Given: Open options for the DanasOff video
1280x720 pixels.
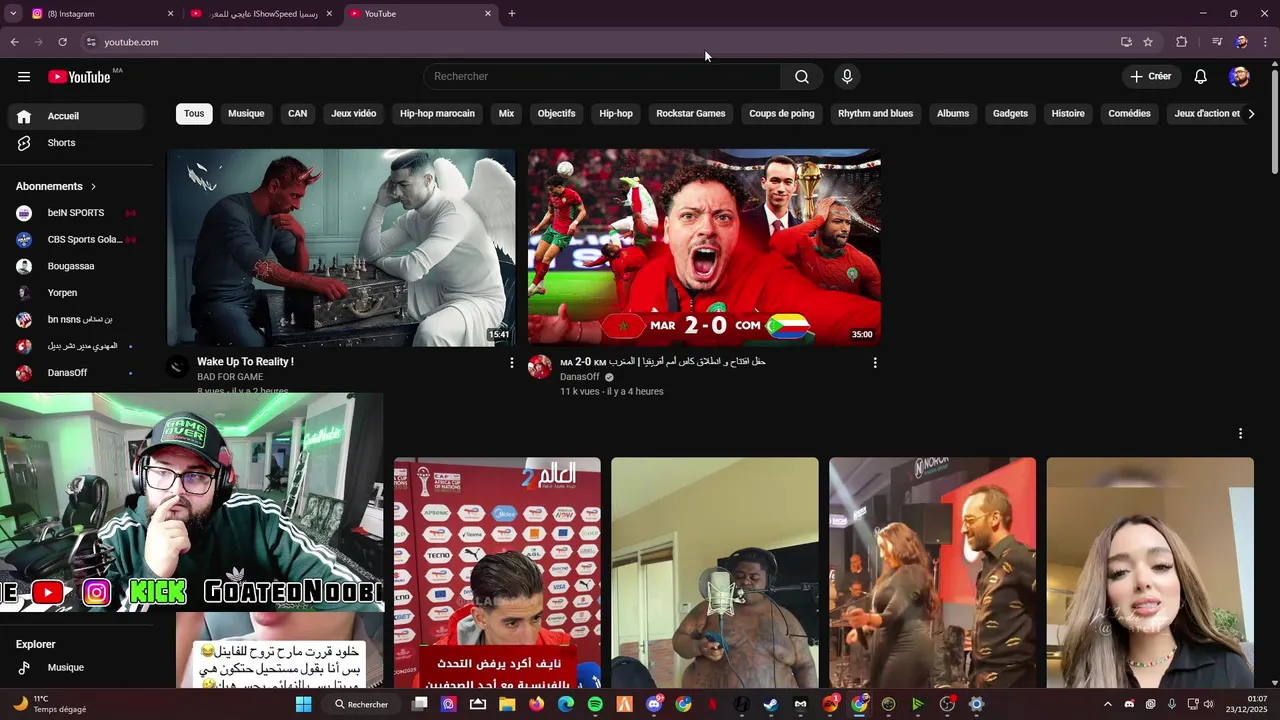Looking at the screenshot, I should [x=875, y=363].
